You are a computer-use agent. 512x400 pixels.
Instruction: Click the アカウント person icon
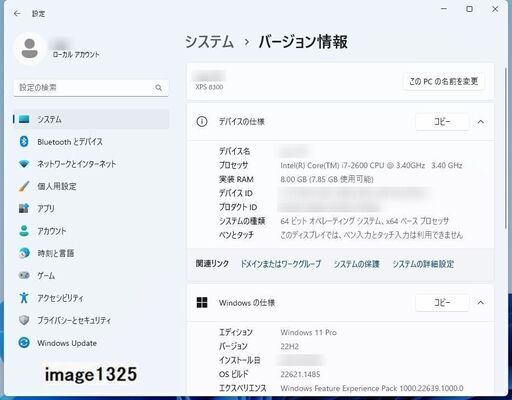pyautogui.click(x=24, y=231)
